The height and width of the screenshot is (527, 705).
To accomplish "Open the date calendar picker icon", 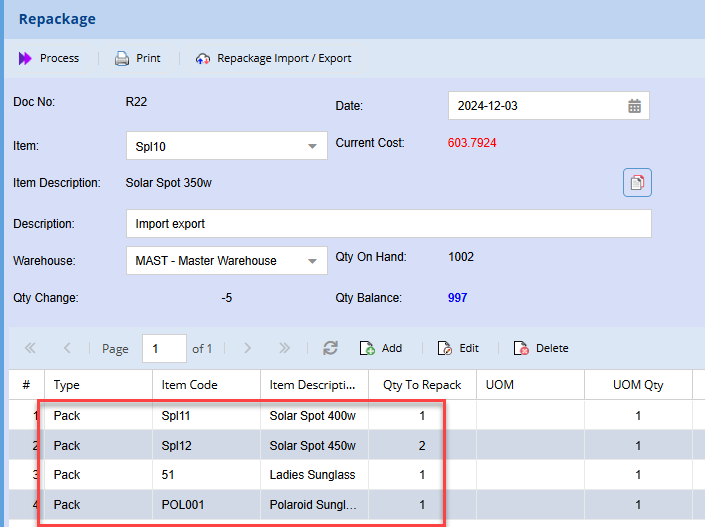I will pos(634,106).
